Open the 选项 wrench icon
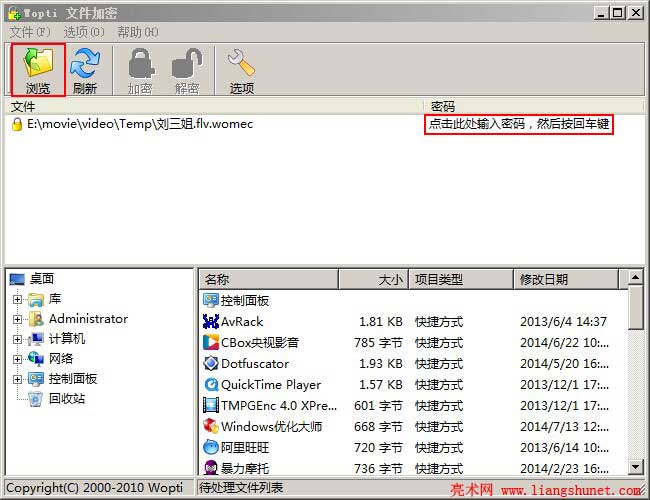The height and width of the screenshot is (500, 650). coord(241,63)
